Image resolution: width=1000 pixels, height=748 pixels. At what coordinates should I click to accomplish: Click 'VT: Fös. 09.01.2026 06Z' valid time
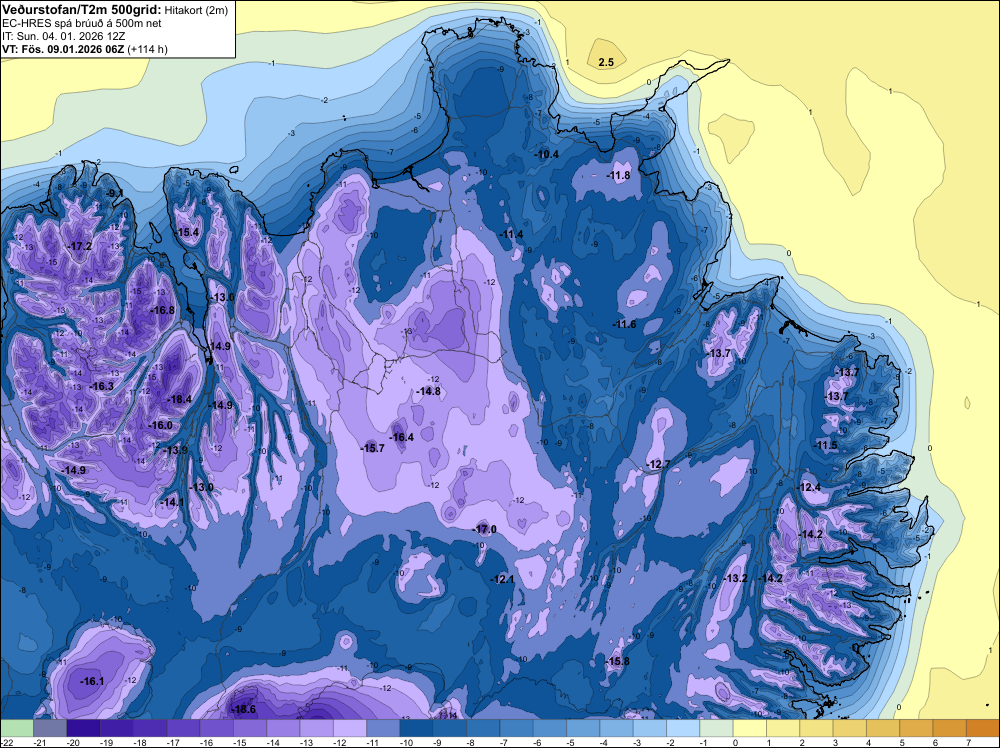click(64, 49)
